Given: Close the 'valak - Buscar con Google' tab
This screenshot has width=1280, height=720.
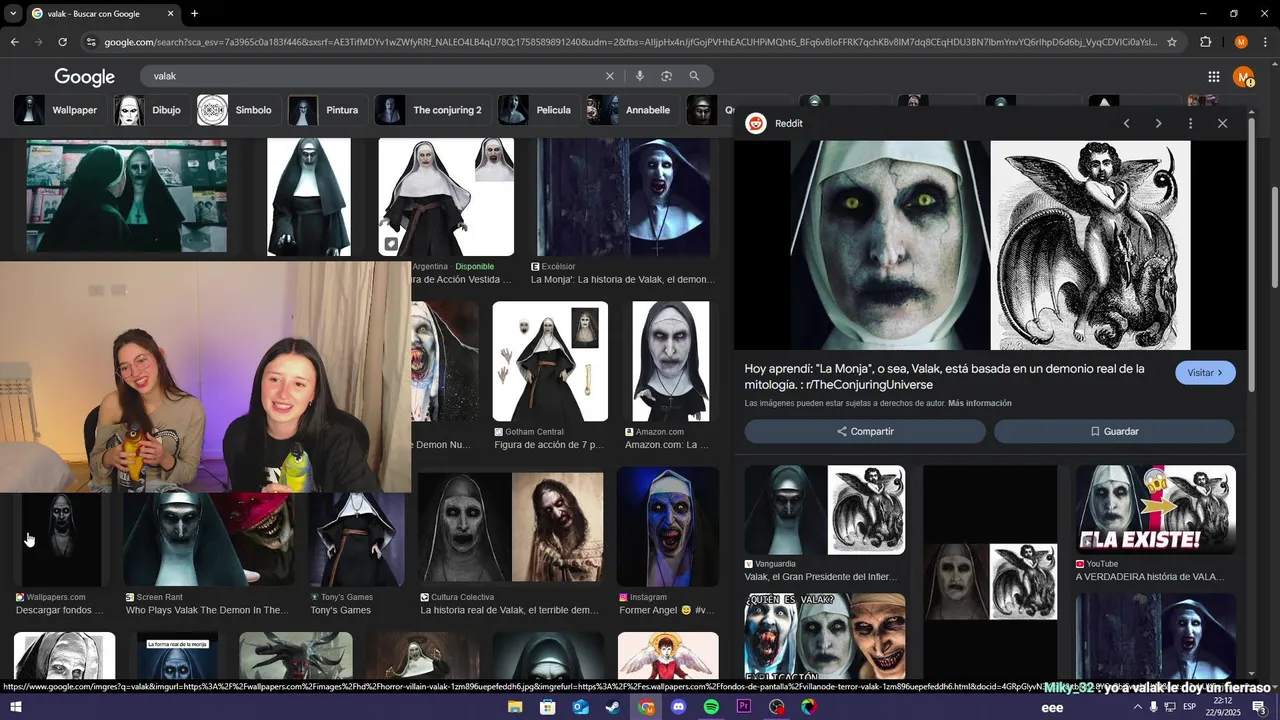Looking at the screenshot, I should [x=171, y=14].
